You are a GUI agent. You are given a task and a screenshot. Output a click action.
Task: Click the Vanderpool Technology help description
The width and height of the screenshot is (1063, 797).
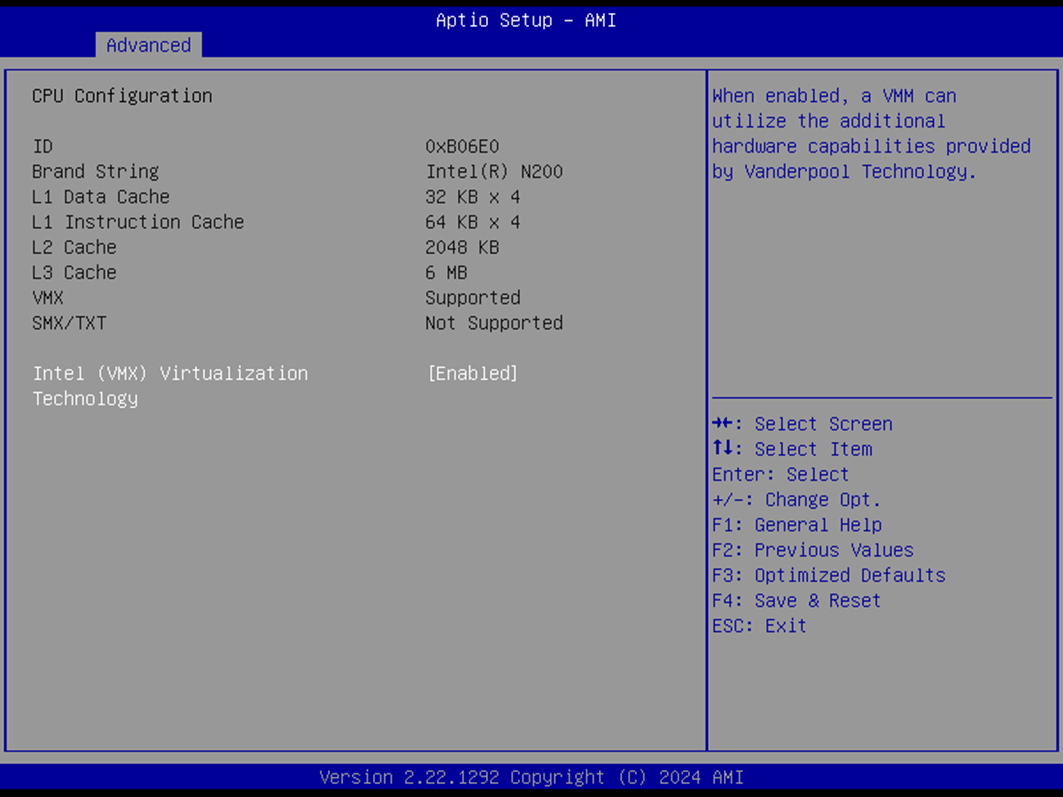(871, 133)
